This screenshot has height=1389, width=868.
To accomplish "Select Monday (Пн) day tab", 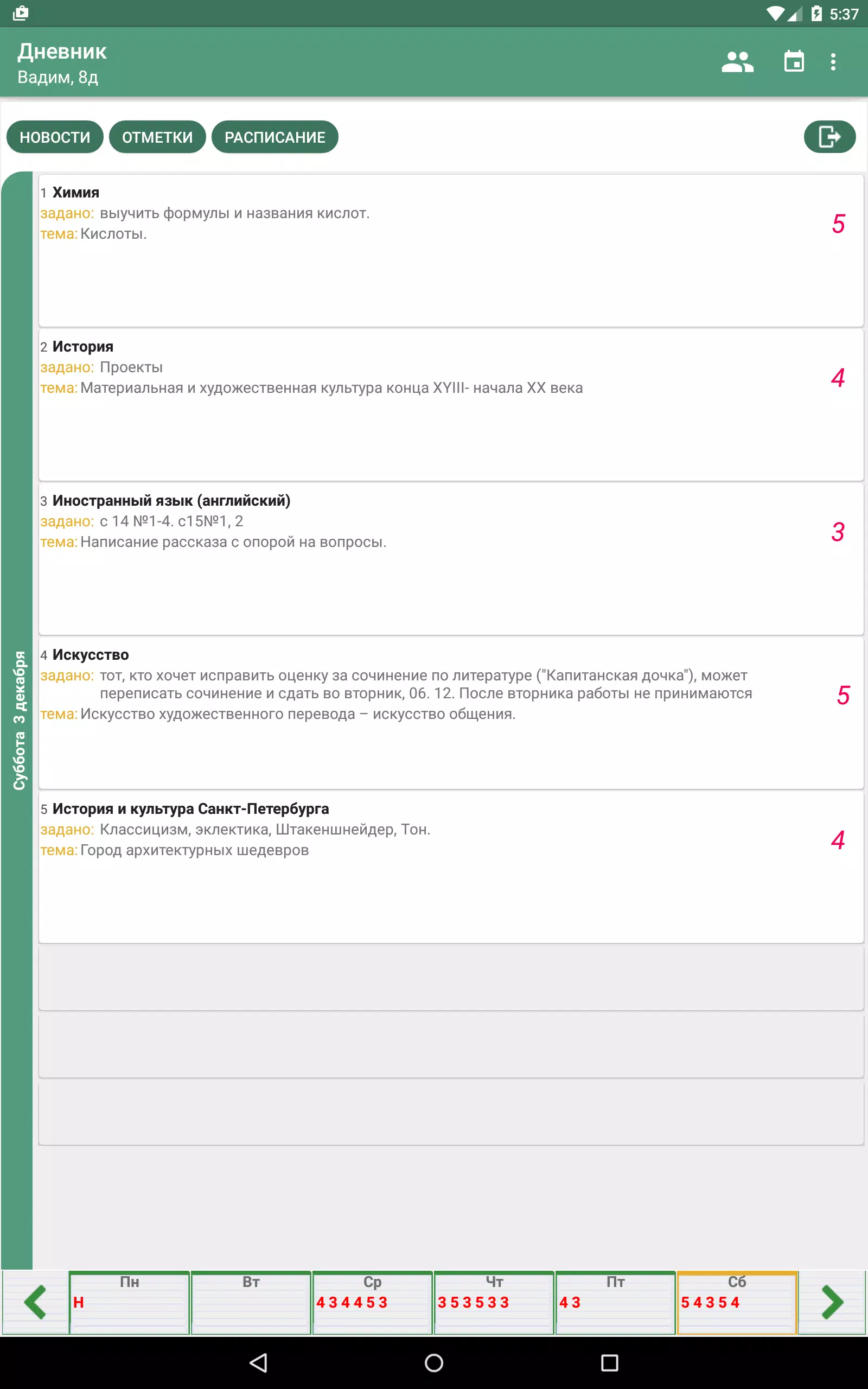I will pos(129,1302).
